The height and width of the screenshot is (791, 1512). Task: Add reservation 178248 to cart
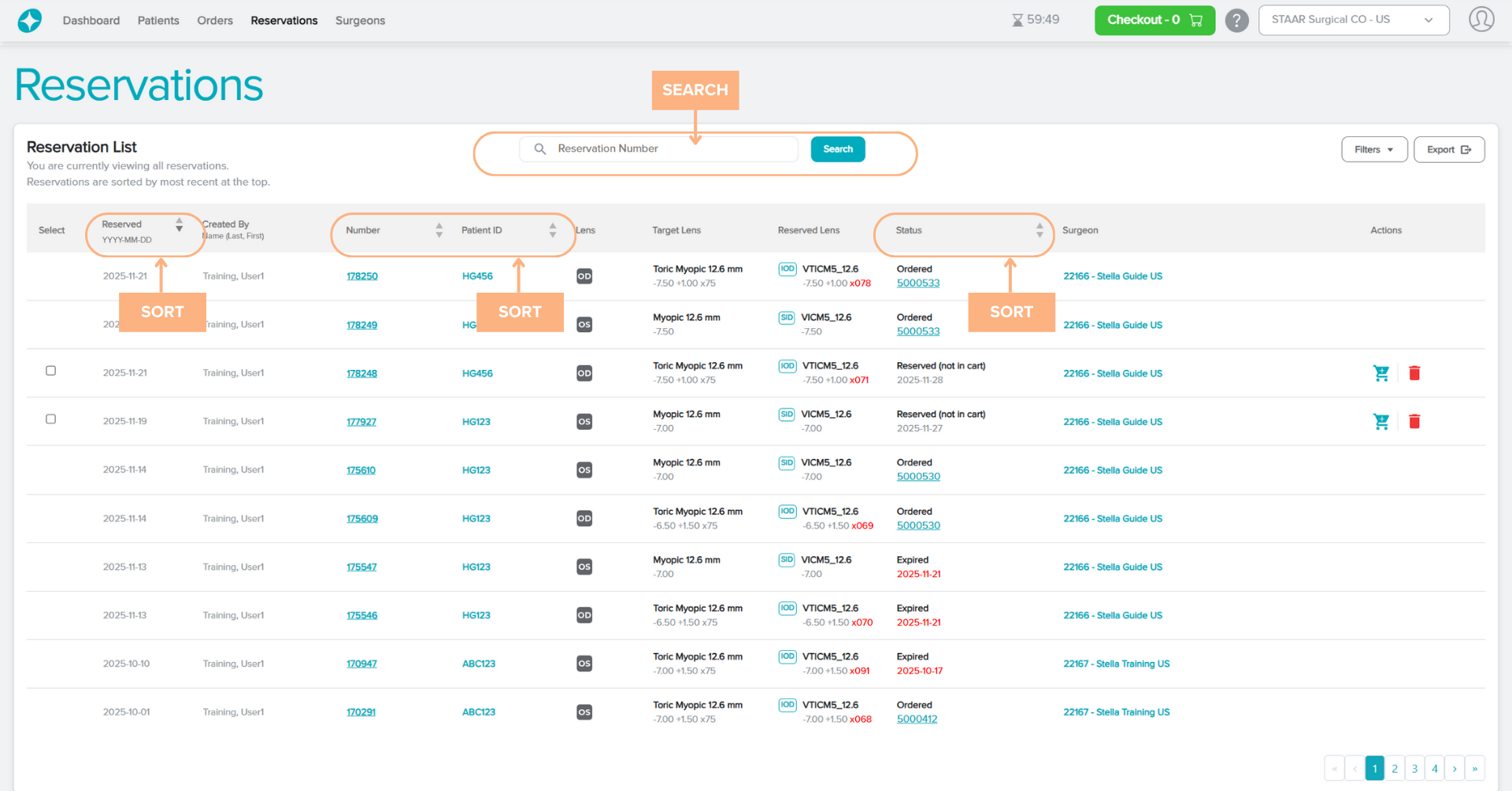[x=1380, y=373]
